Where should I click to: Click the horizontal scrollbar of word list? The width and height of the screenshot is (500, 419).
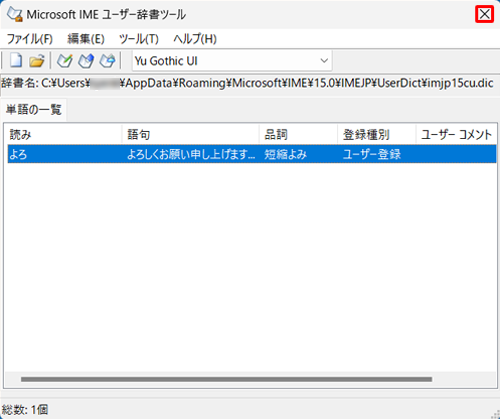(x=226, y=379)
